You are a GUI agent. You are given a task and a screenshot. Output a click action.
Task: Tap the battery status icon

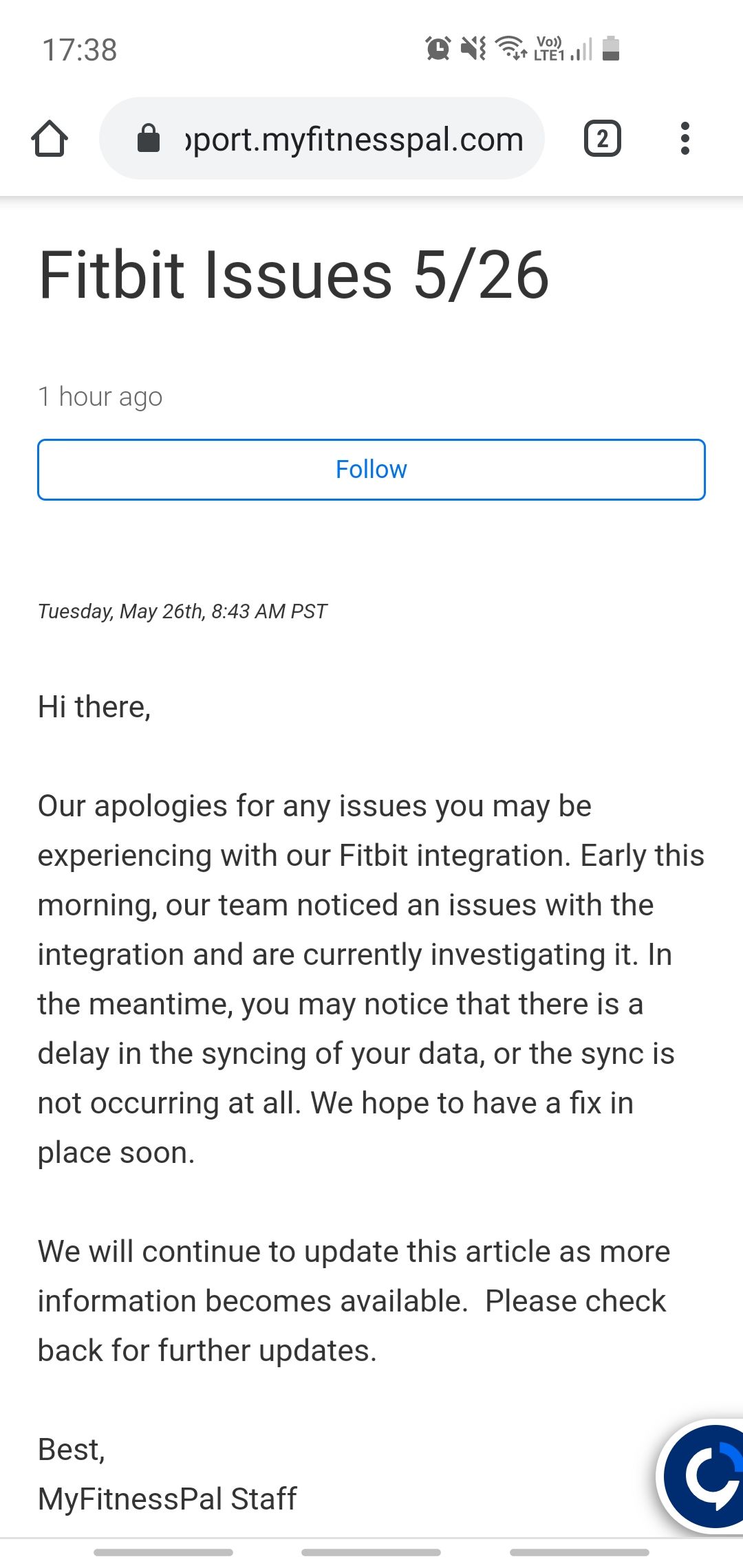[x=611, y=48]
